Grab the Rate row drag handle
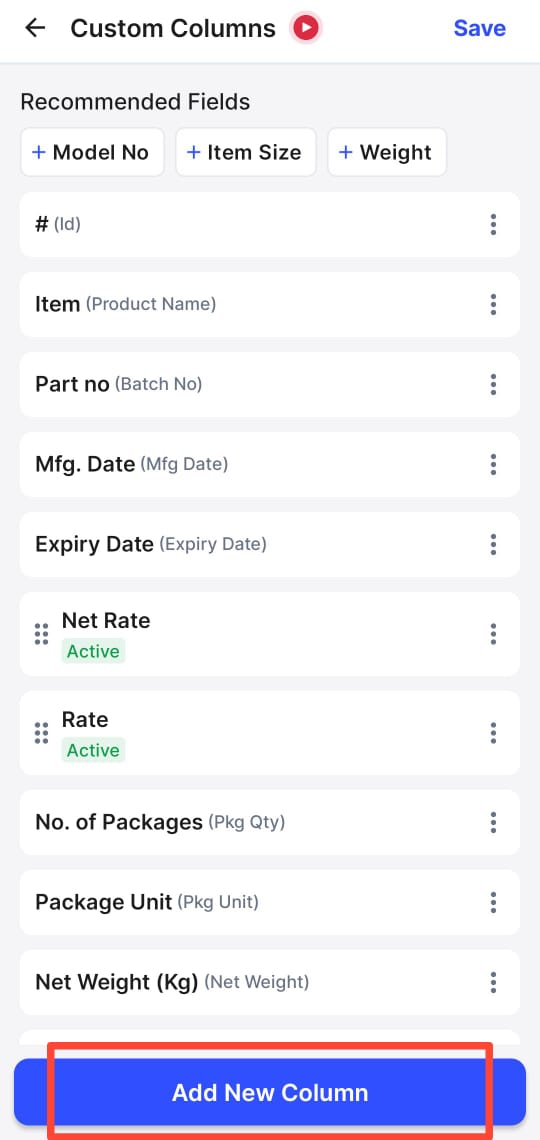Viewport: 540px width, 1140px height. point(42,733)
